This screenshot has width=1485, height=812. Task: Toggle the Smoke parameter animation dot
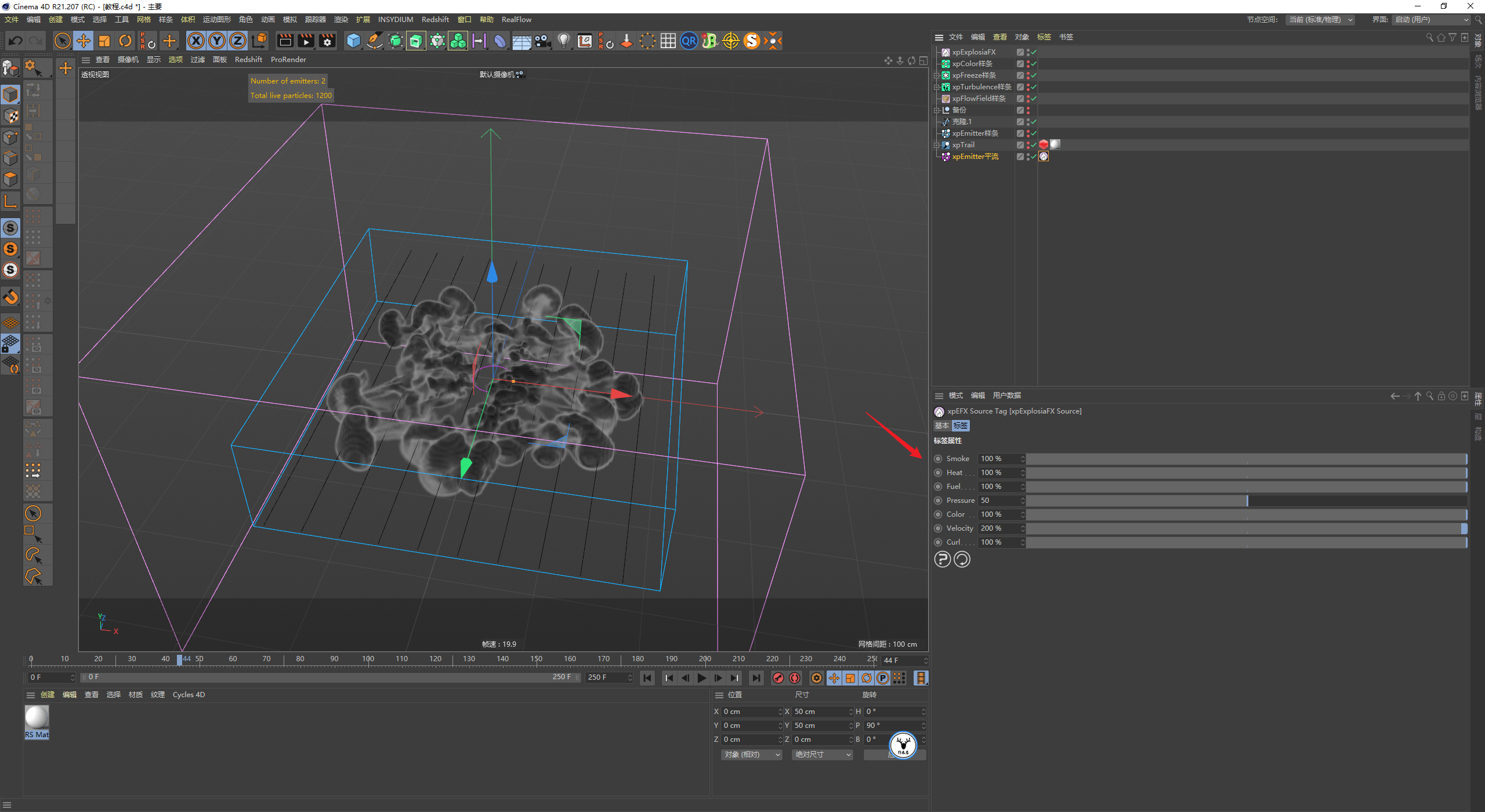click(x=938, y=459)
